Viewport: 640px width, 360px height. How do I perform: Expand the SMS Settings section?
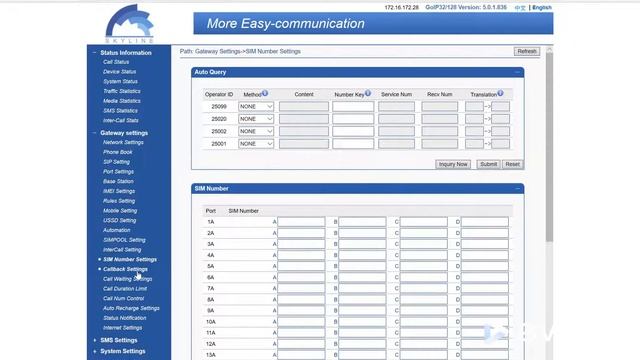[95, 340]
